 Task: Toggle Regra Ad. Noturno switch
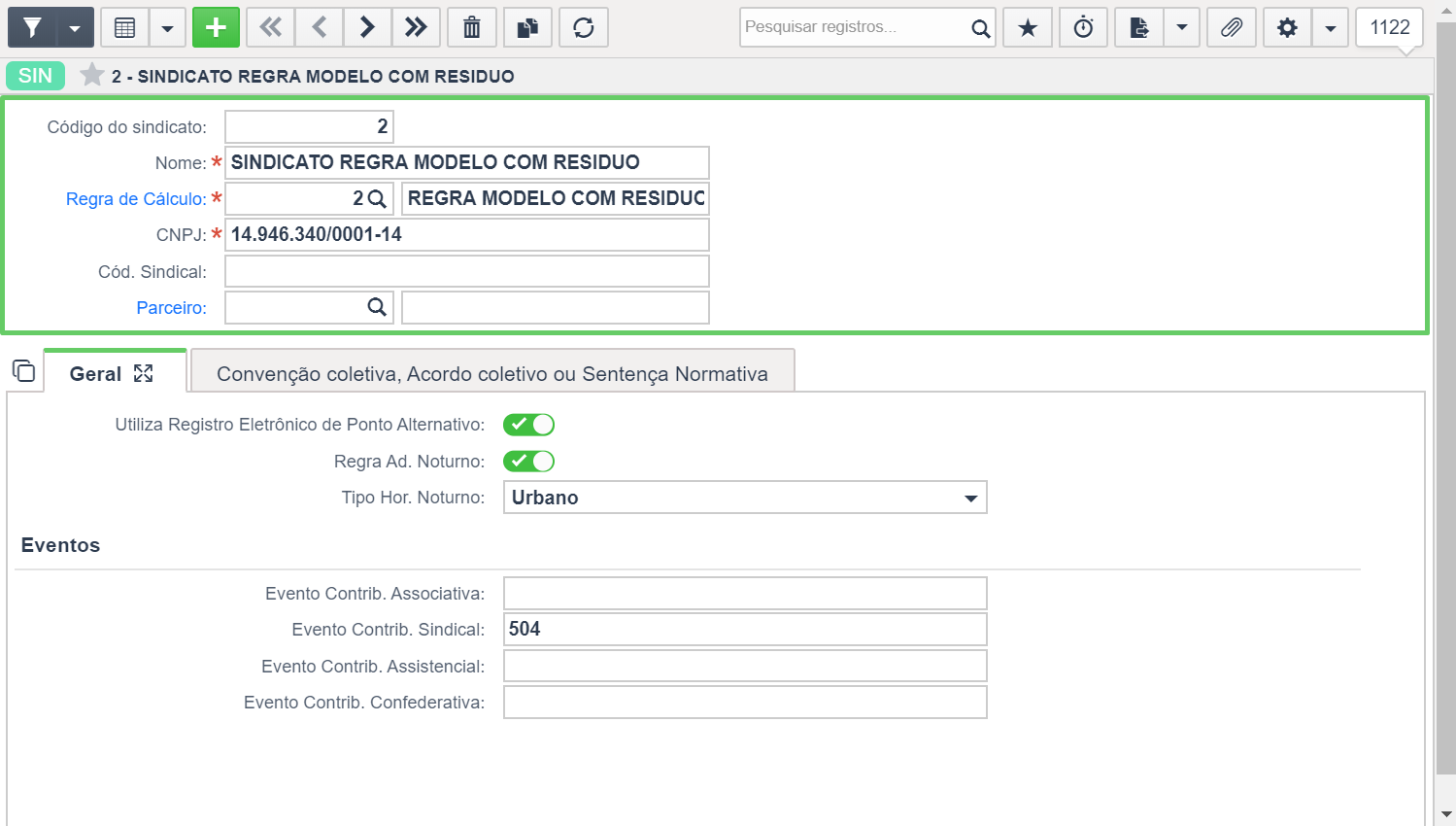[528, 462]
